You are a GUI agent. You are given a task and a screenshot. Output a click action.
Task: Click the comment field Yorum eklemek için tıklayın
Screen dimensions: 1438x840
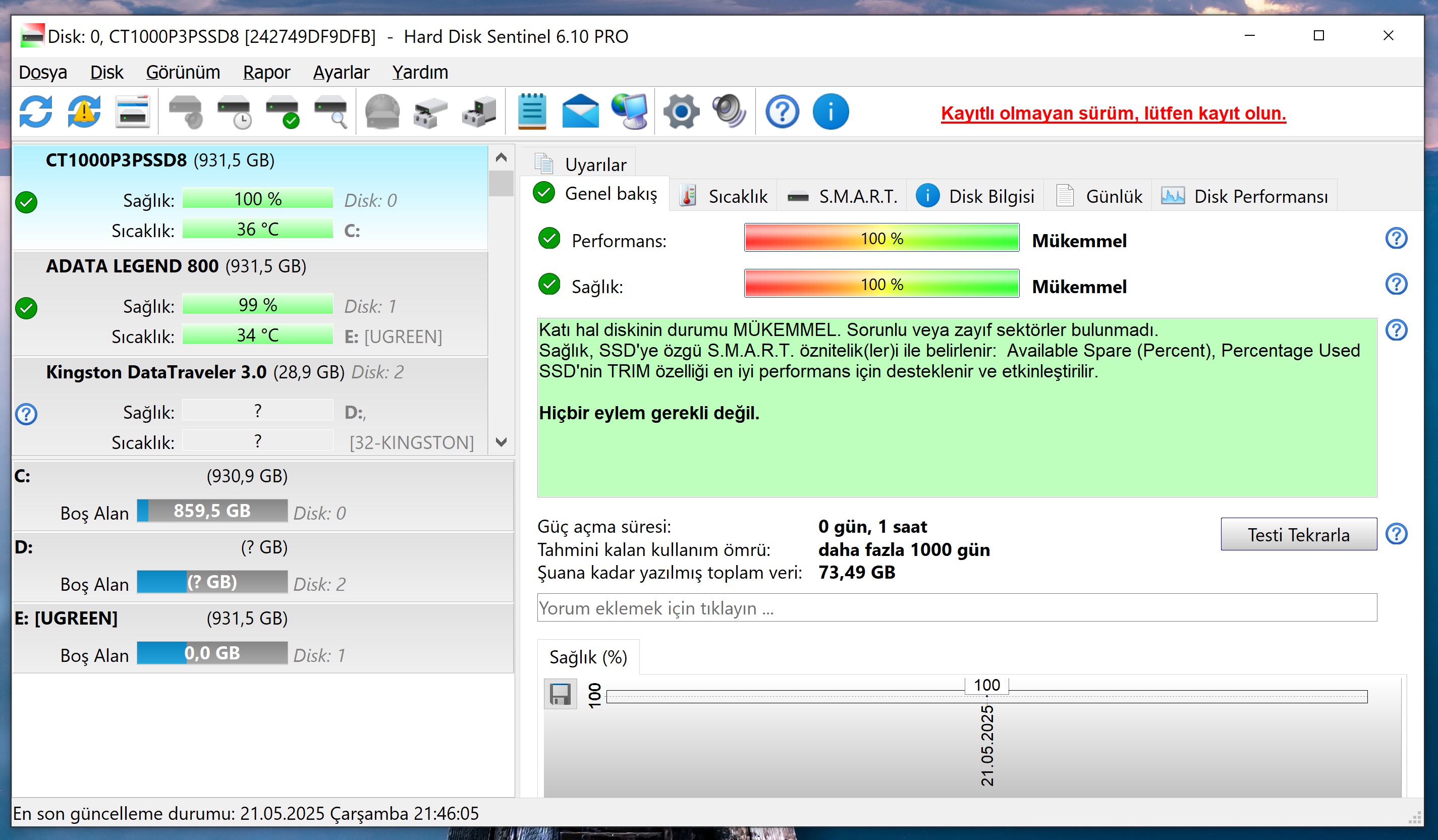click(x=957, y=608)
